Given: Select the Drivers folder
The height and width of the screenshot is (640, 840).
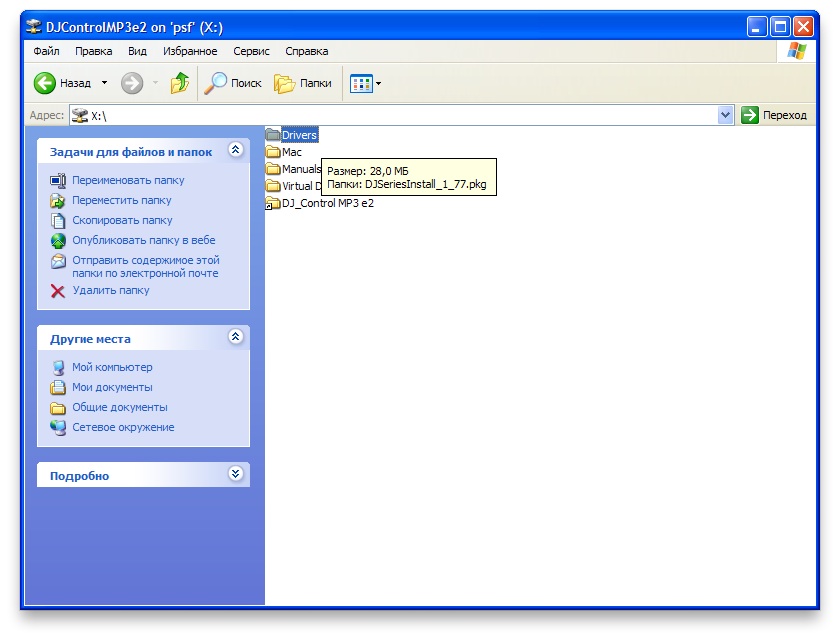Looking at the screenshot, I should pos(292,135).
